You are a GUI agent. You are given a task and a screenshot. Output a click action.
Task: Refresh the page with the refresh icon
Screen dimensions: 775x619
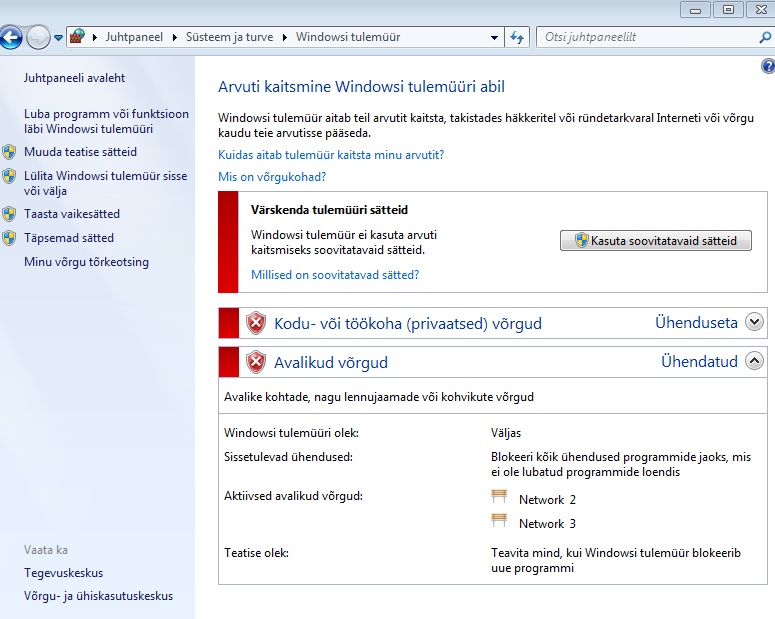click(x=517, y=37)
